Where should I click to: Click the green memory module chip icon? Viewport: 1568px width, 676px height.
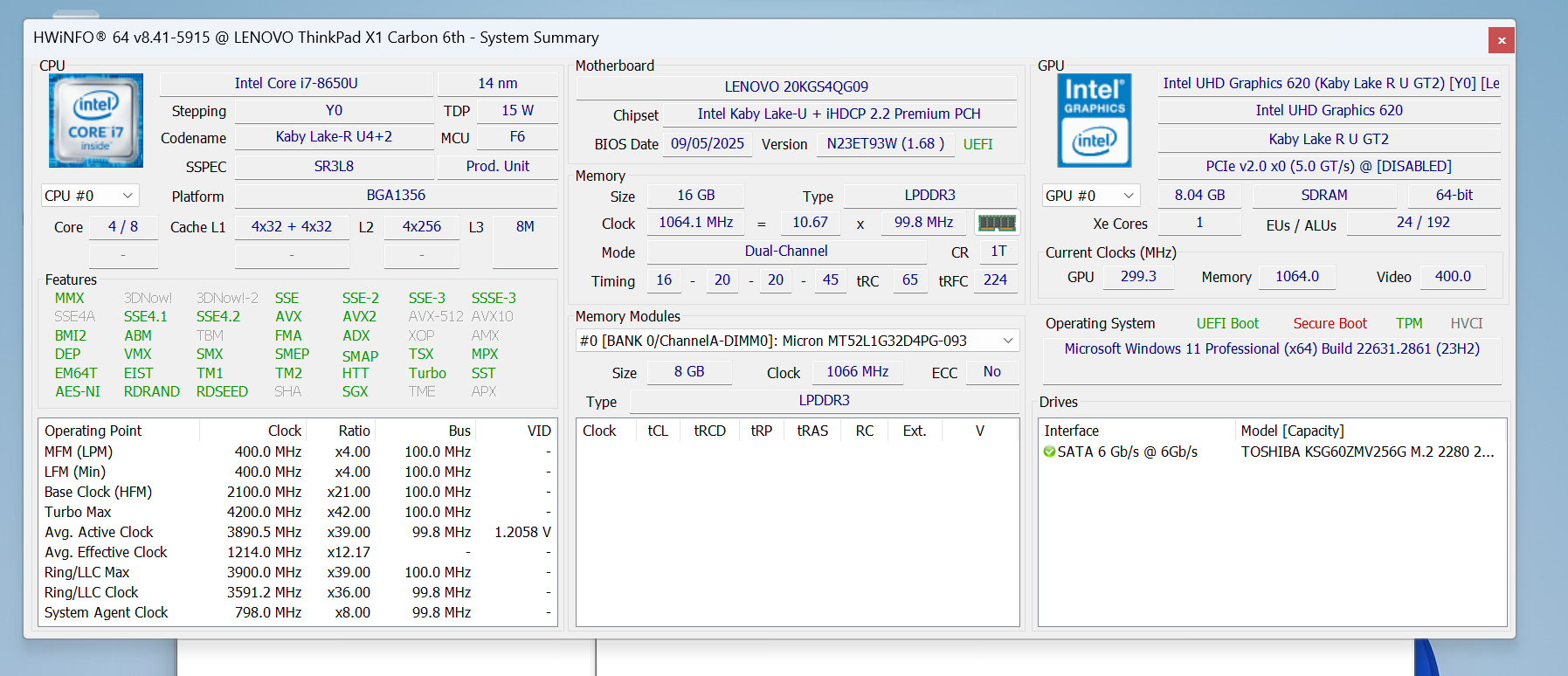[x=997, y=223]
